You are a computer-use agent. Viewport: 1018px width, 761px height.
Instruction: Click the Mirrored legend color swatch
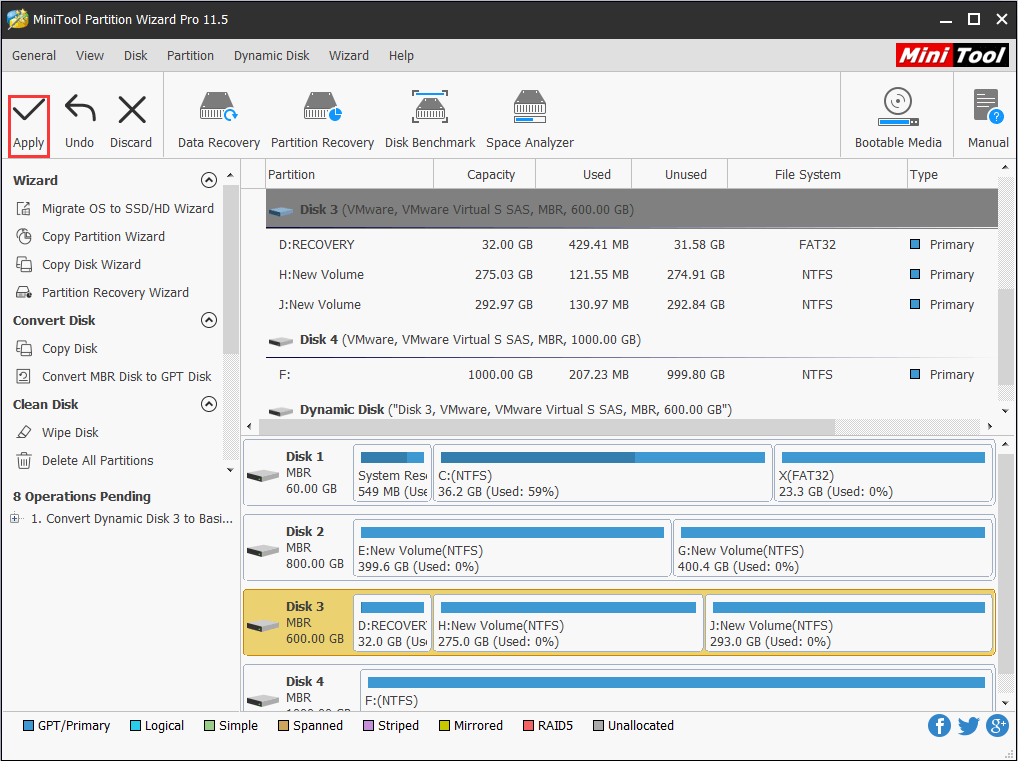click(444, 725)
